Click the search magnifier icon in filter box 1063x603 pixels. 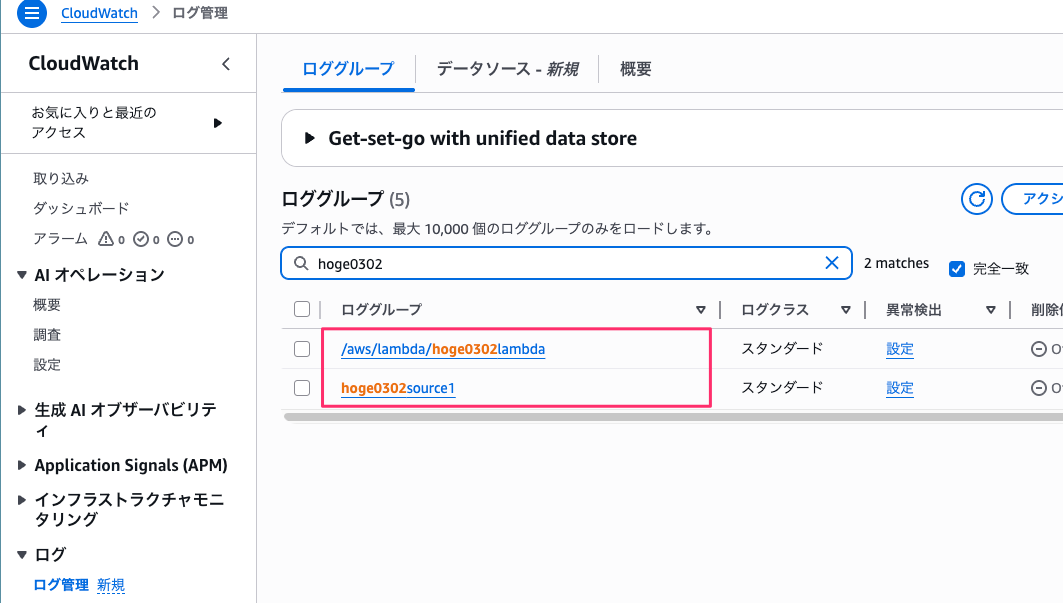pos(301,263)
